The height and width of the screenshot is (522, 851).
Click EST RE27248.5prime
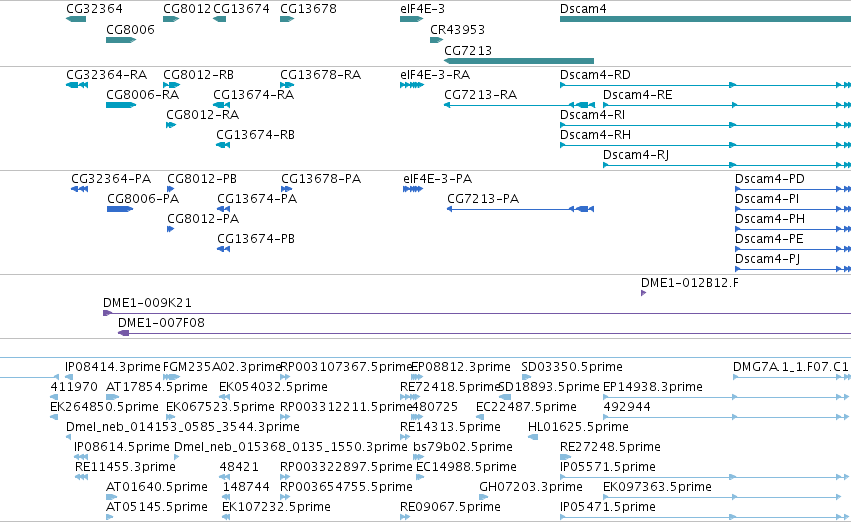tap(610, 447)
